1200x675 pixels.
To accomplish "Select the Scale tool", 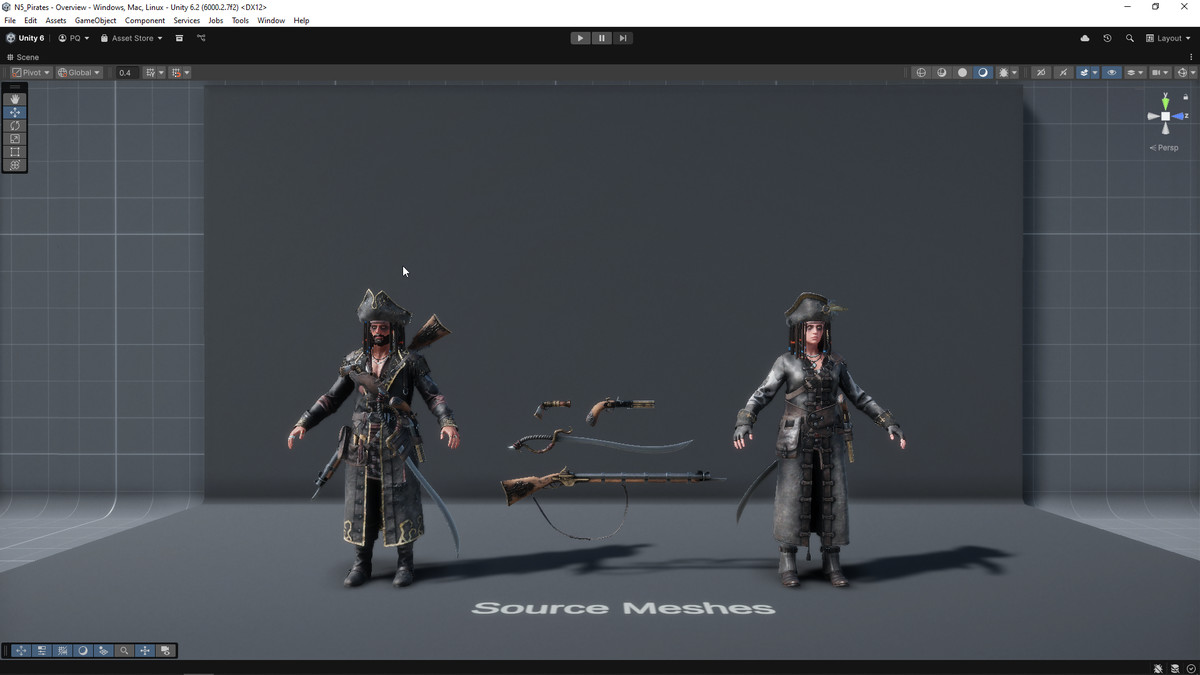I will pos(14,138).
